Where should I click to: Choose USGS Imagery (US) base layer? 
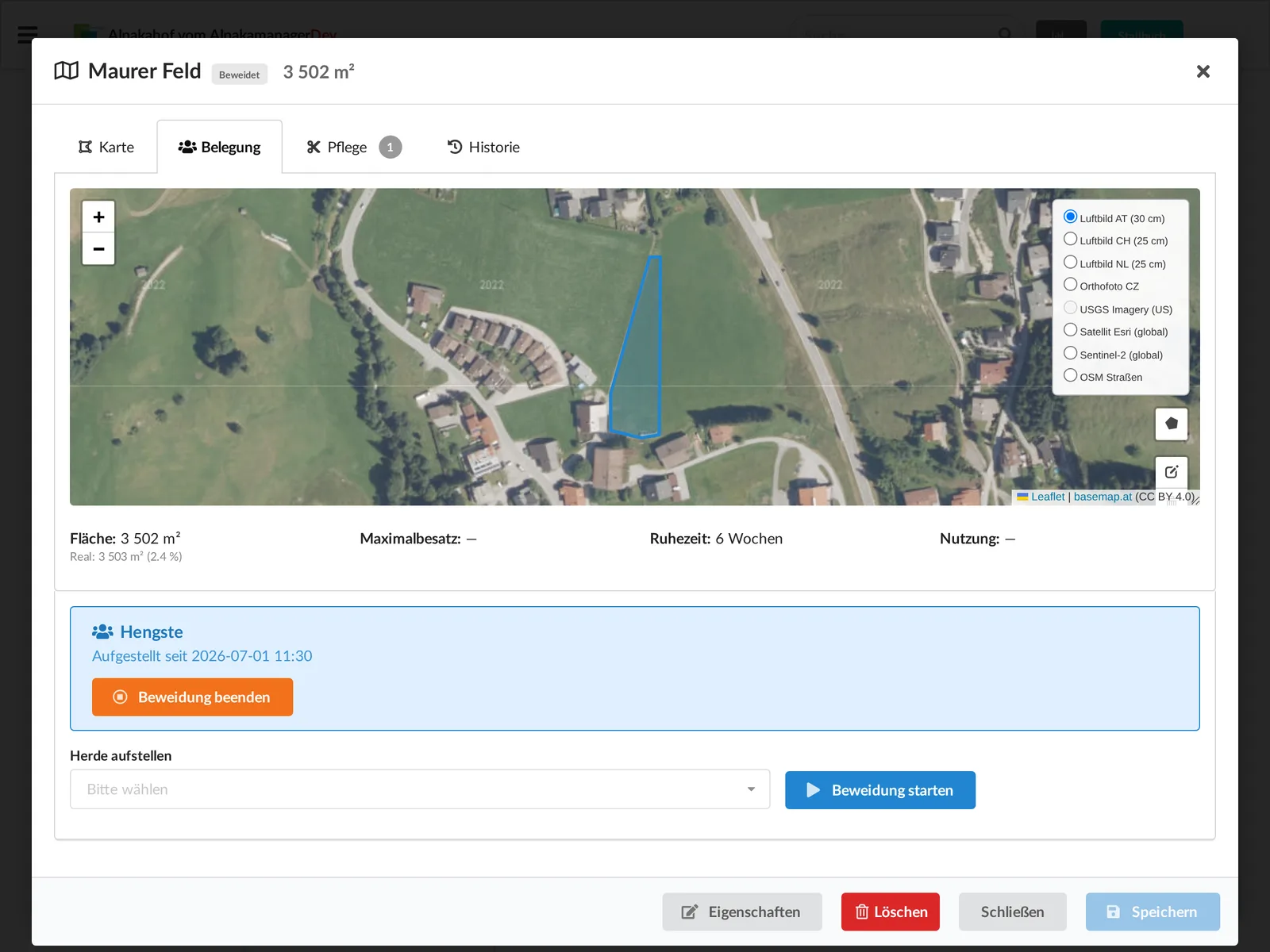1070,307
